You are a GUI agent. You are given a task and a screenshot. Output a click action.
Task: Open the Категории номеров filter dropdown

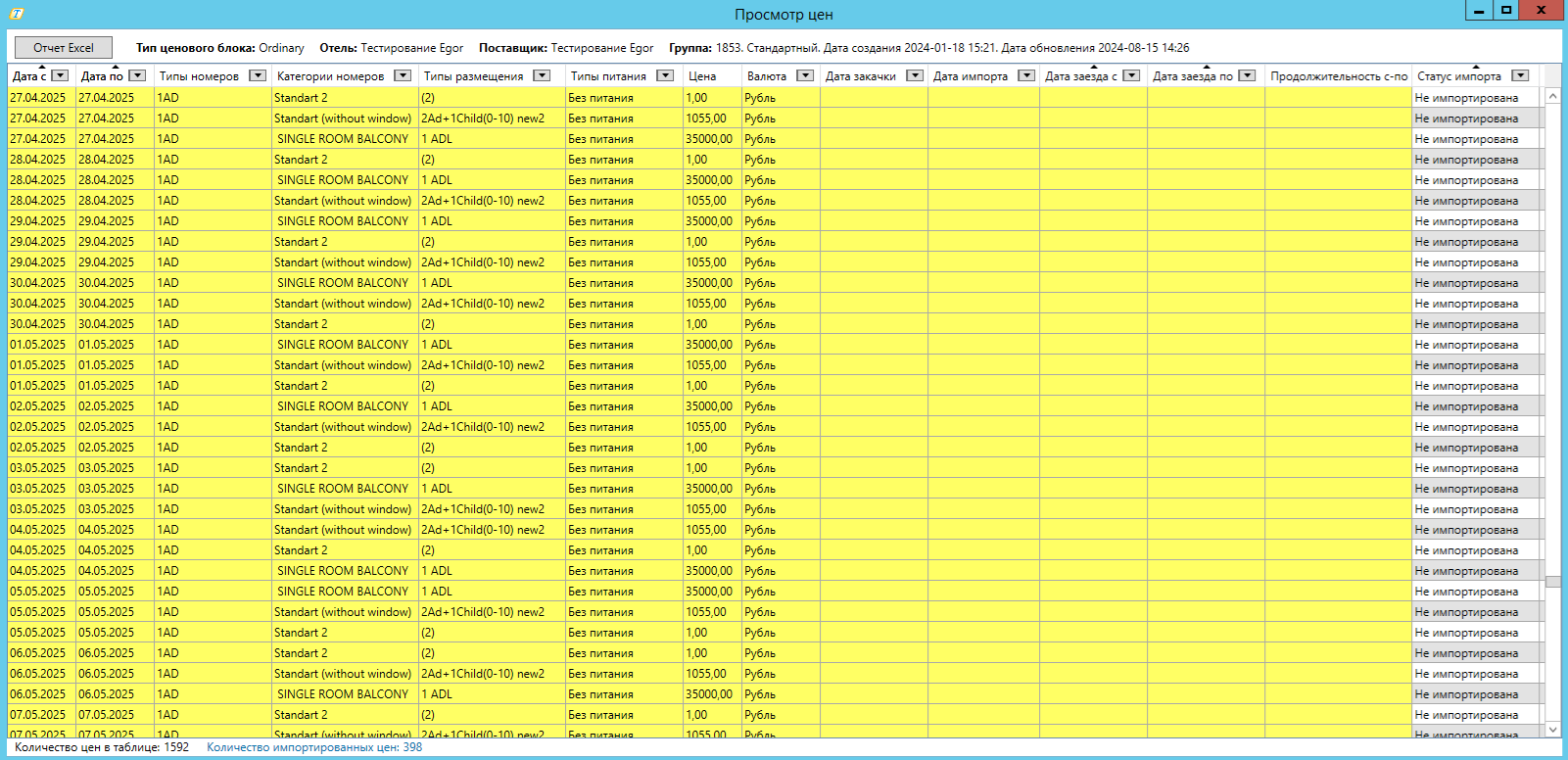403,75
